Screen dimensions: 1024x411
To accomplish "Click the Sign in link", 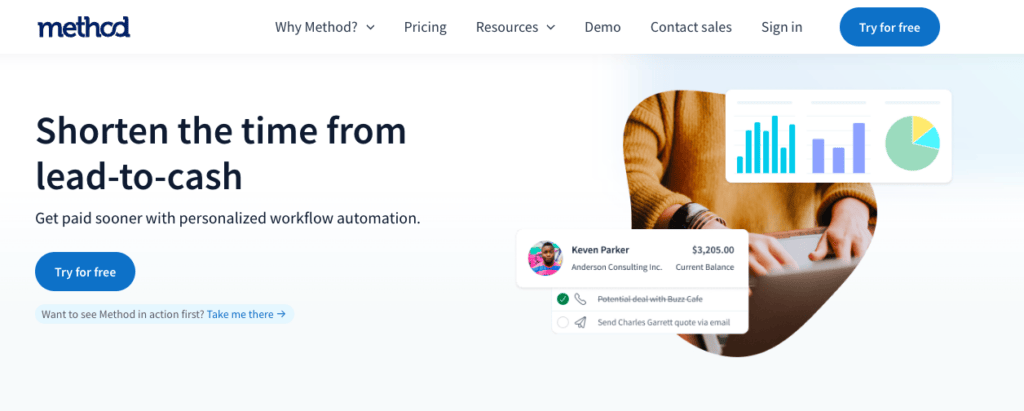I will pyautogui.click(x=782, y=27).
